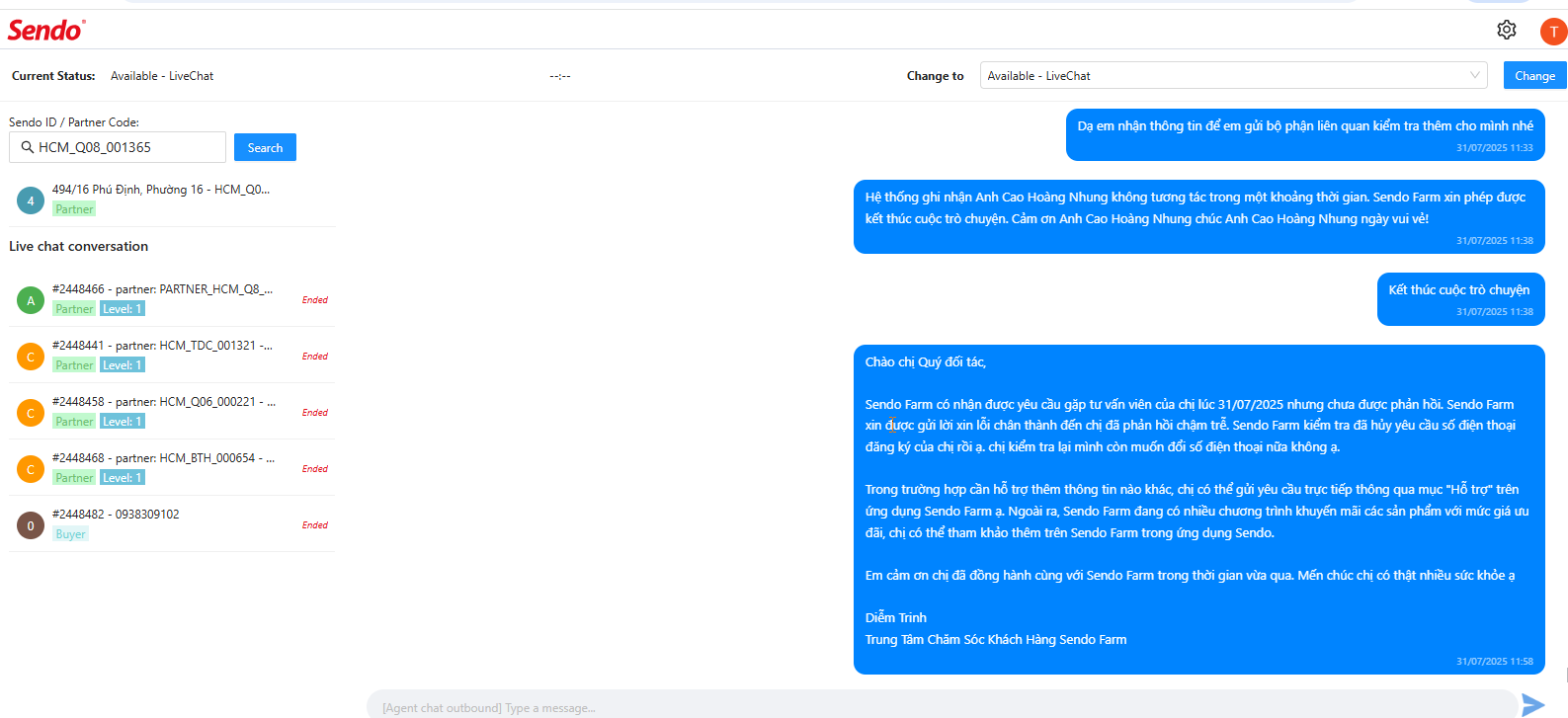The image size is (1568, 718).
Task: Click the --:-- timer display
Action: (560, 76)
